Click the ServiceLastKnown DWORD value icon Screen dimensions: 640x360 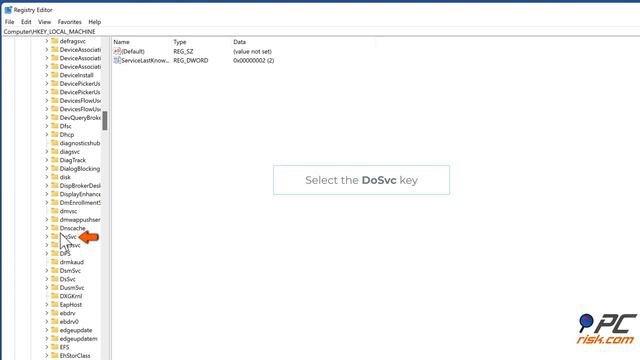pyautogui.click(x=117, y=60)
